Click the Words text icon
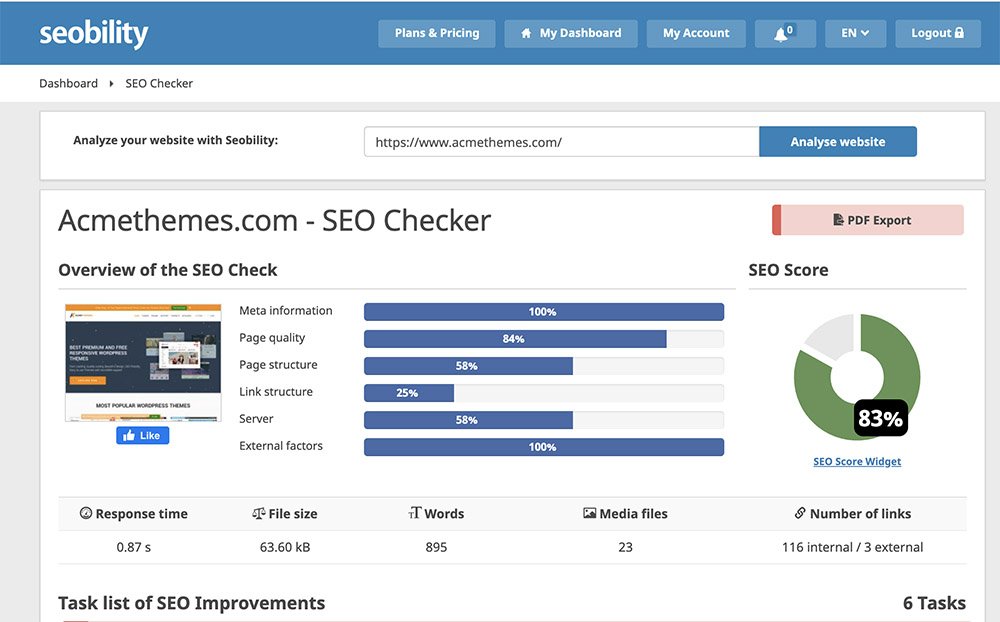This screenshot has height=622, width=1000. pos(415,513)
